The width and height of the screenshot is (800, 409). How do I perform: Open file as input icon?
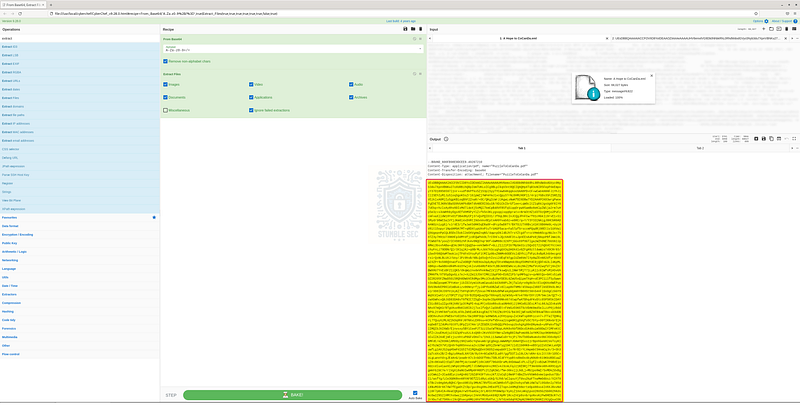coord(779,29)
